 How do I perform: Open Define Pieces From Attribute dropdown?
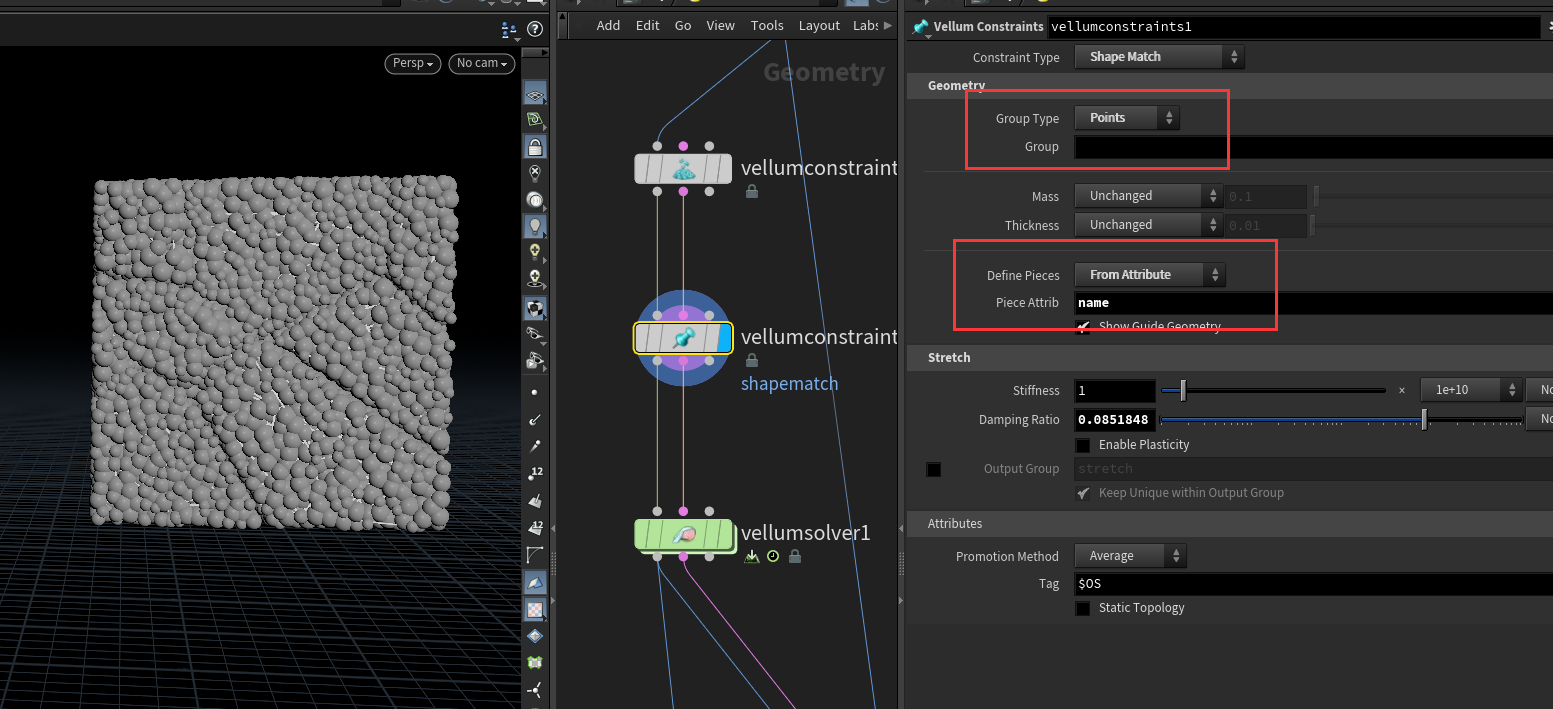point(1150,274)
